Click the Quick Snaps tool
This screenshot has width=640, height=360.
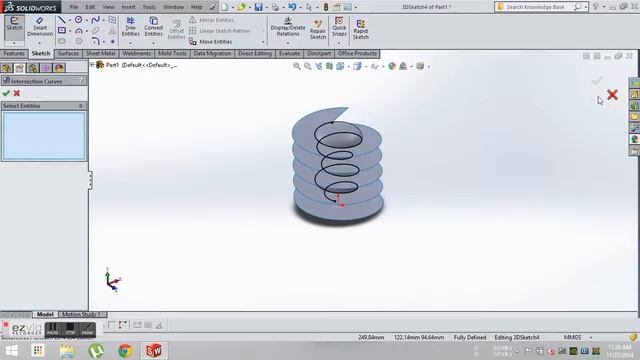339,27
